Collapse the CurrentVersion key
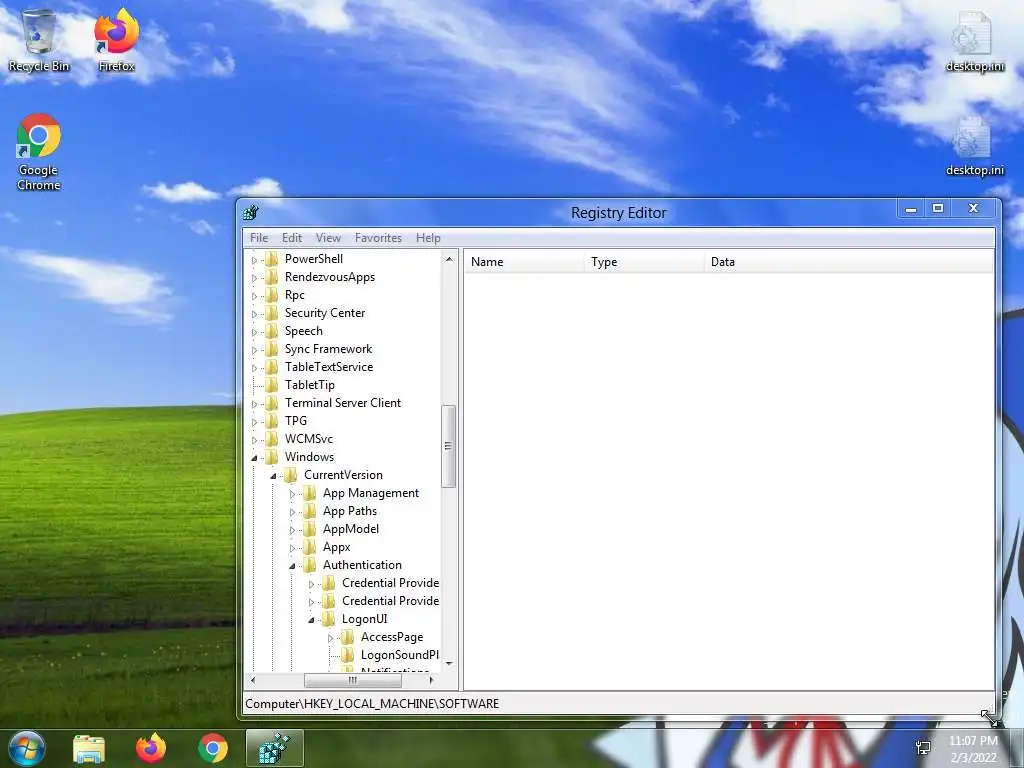This screenshot has height=768, width=1024. [273, 476]
